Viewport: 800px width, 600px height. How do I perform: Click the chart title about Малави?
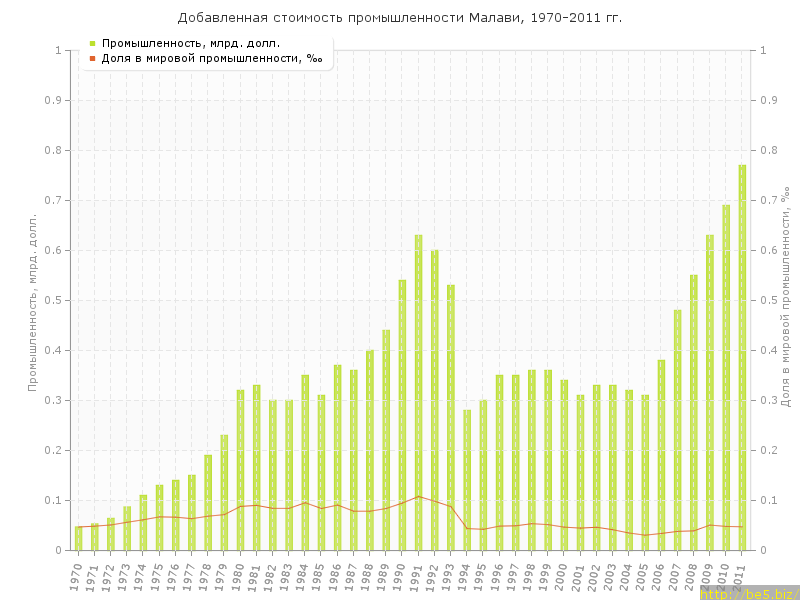(399, 18)
